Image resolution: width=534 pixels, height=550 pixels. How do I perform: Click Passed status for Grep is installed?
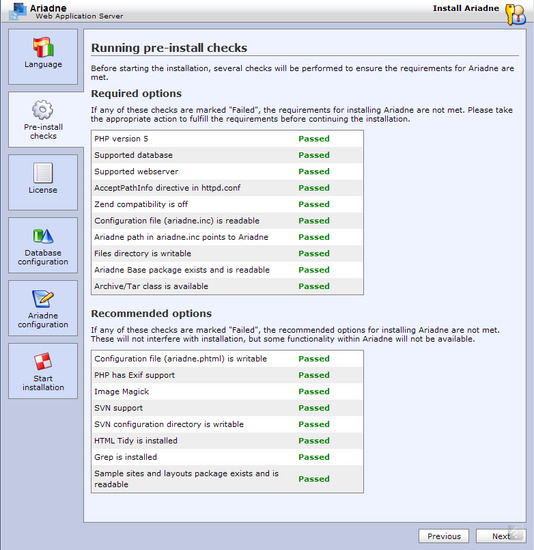click(x=314, y=457)
